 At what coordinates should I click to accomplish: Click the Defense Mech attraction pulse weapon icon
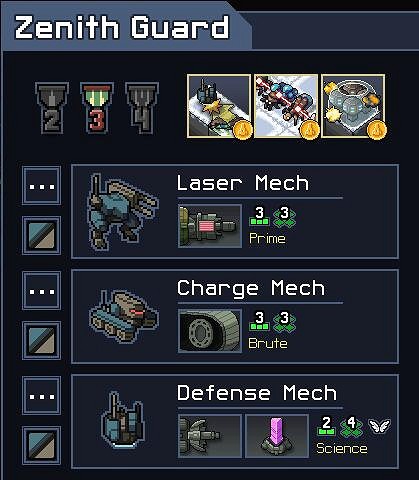(x=210, y=436)
